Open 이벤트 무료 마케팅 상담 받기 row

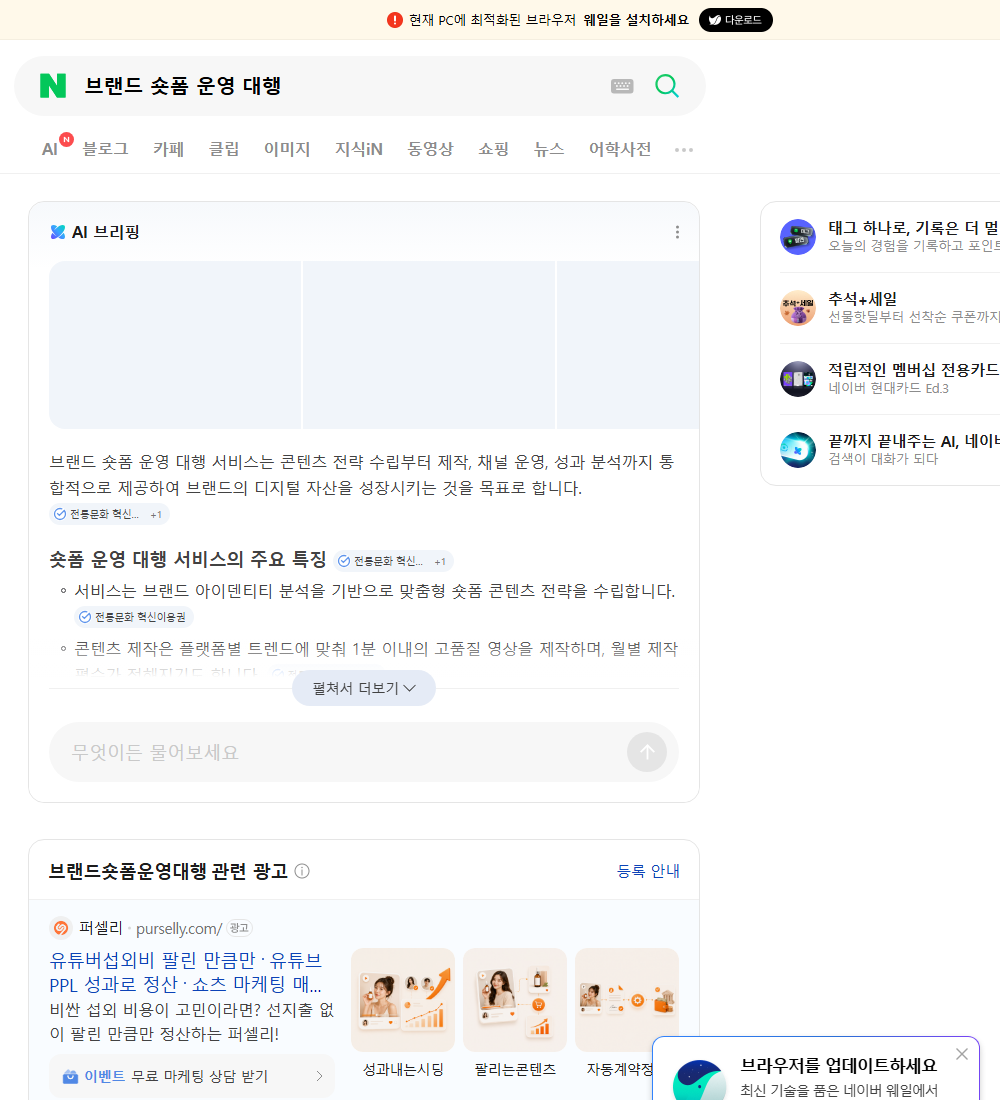click(192, 1076)
